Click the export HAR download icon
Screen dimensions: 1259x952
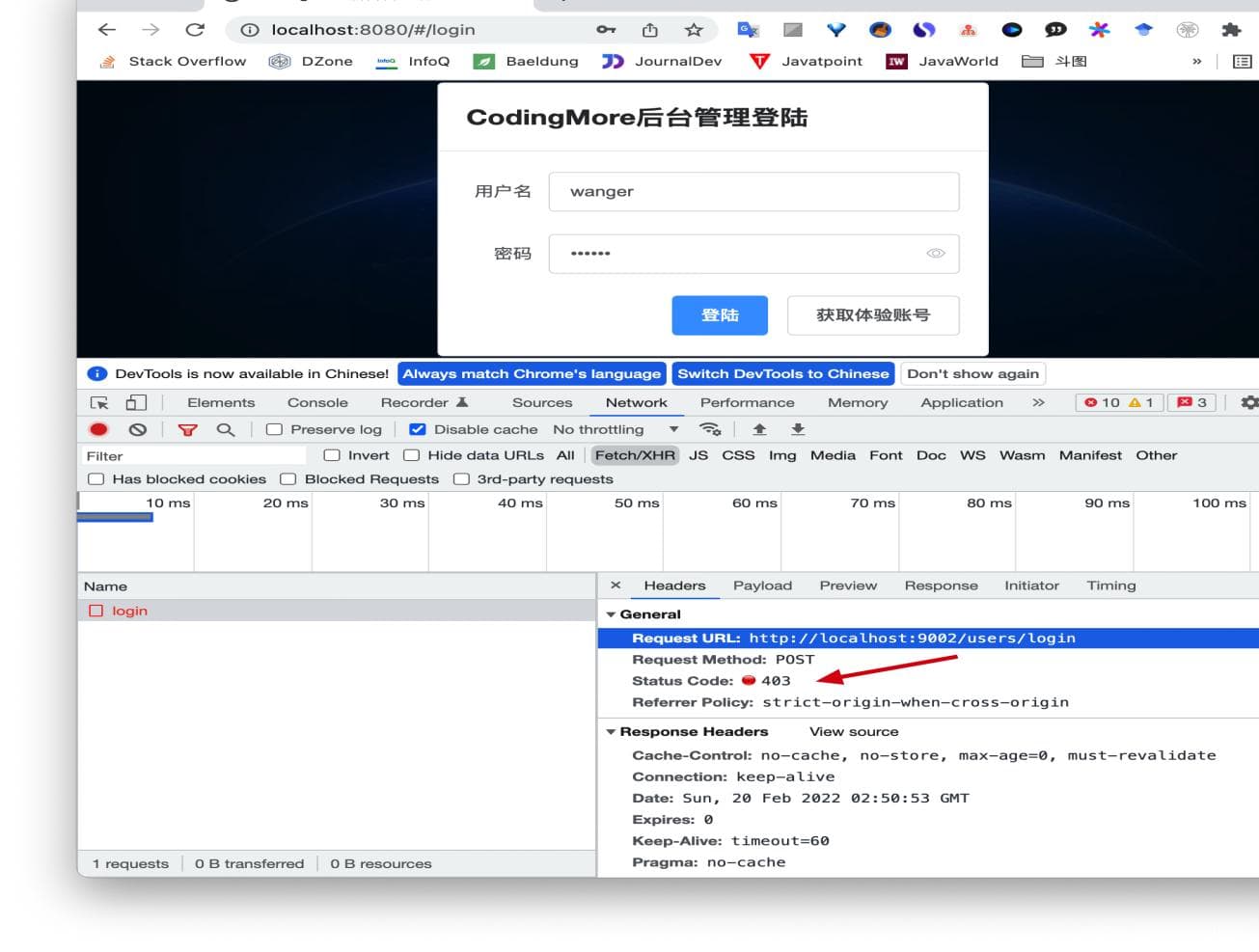(798, 429)
